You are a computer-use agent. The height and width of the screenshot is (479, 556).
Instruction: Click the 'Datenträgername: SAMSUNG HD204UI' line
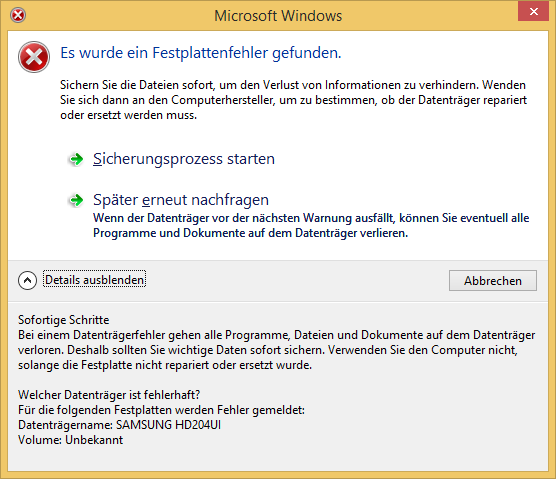119,425
